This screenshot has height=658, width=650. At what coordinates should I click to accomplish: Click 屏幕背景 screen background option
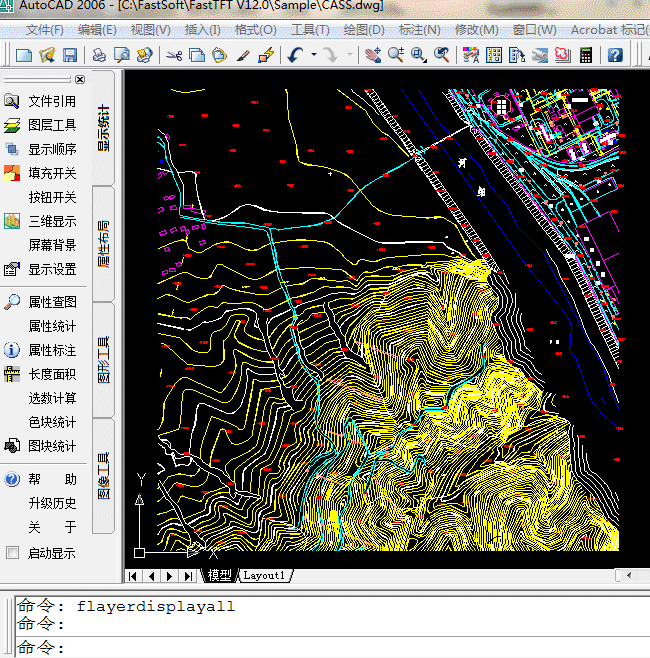point(52,245)
